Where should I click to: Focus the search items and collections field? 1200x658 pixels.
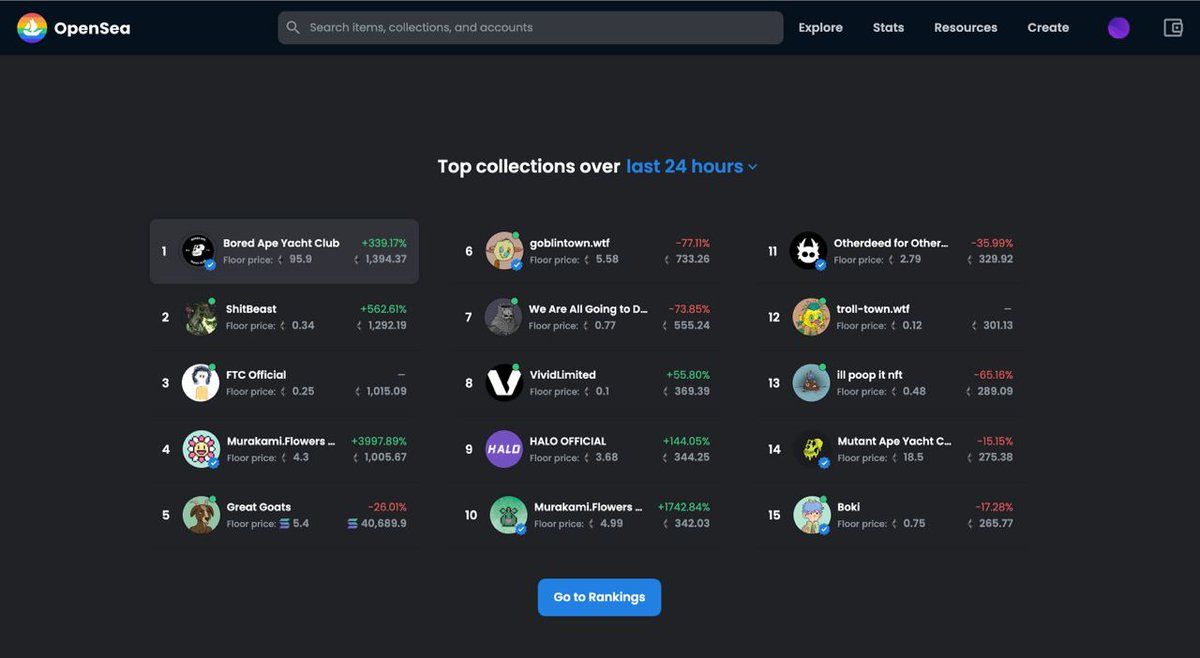pos(530,28)
